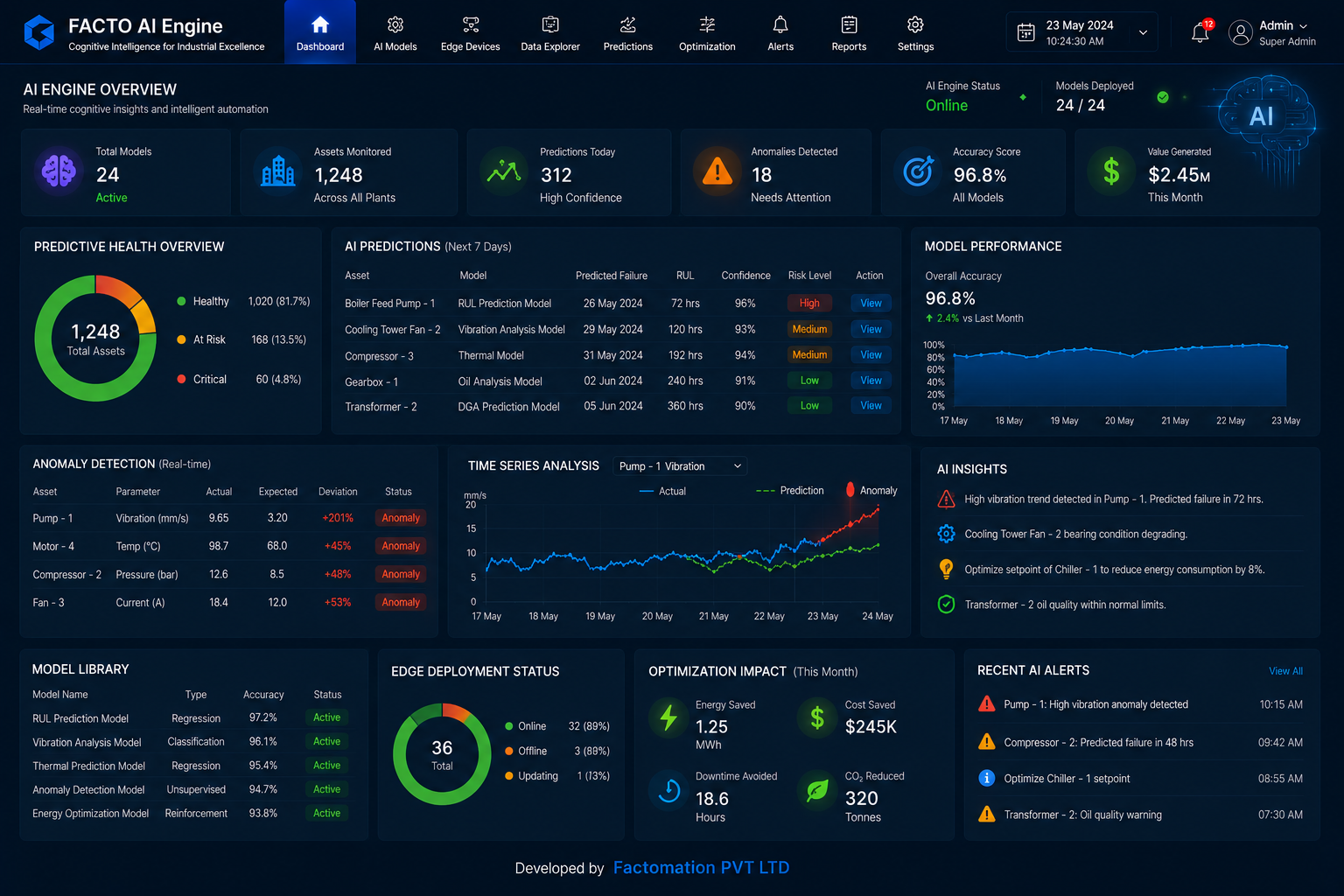Image resolution: width=1344 pixels, height=896 pixels.
Task: Click the trend chart icon on Predictions Today
Action: click(504, 171)
